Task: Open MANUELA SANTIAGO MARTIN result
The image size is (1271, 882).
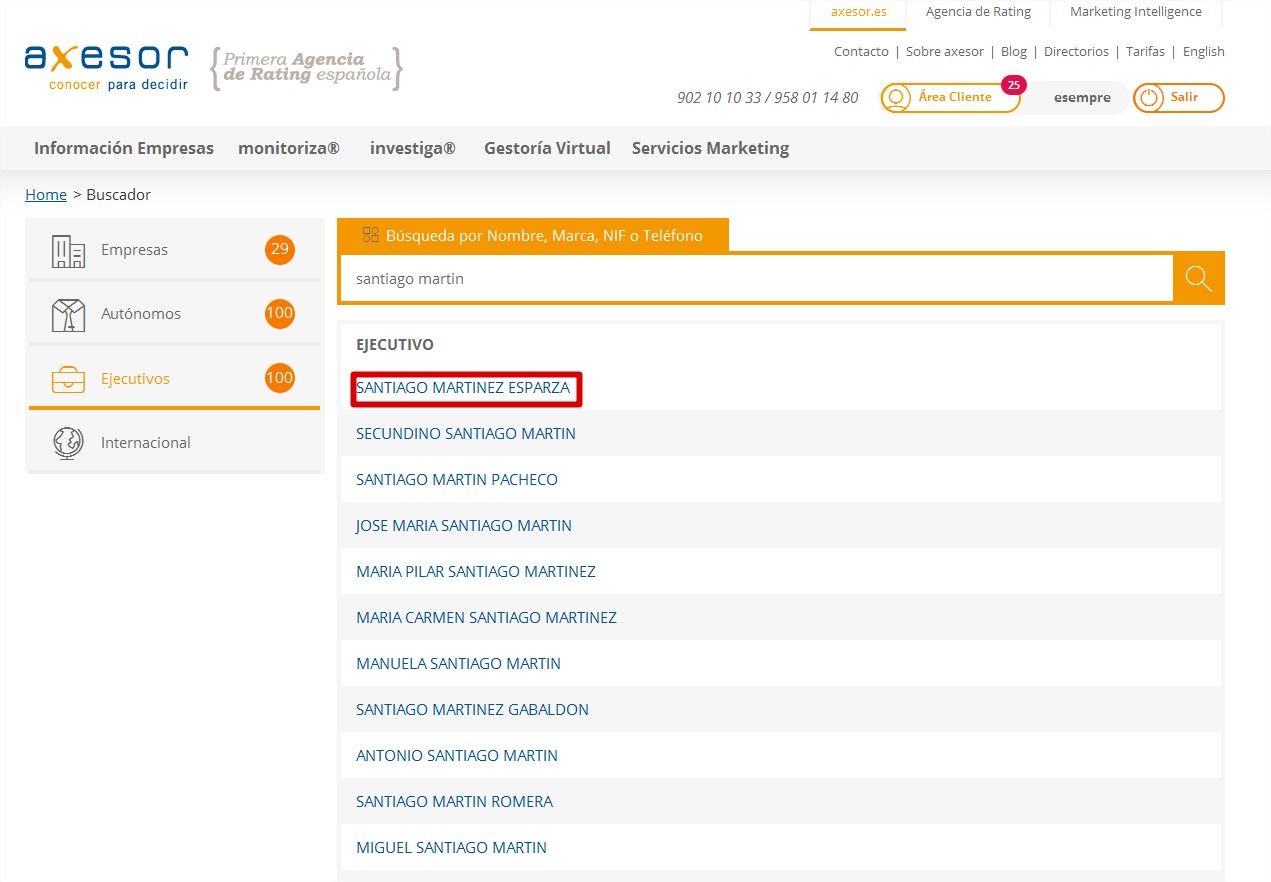Action: point(458,664)
